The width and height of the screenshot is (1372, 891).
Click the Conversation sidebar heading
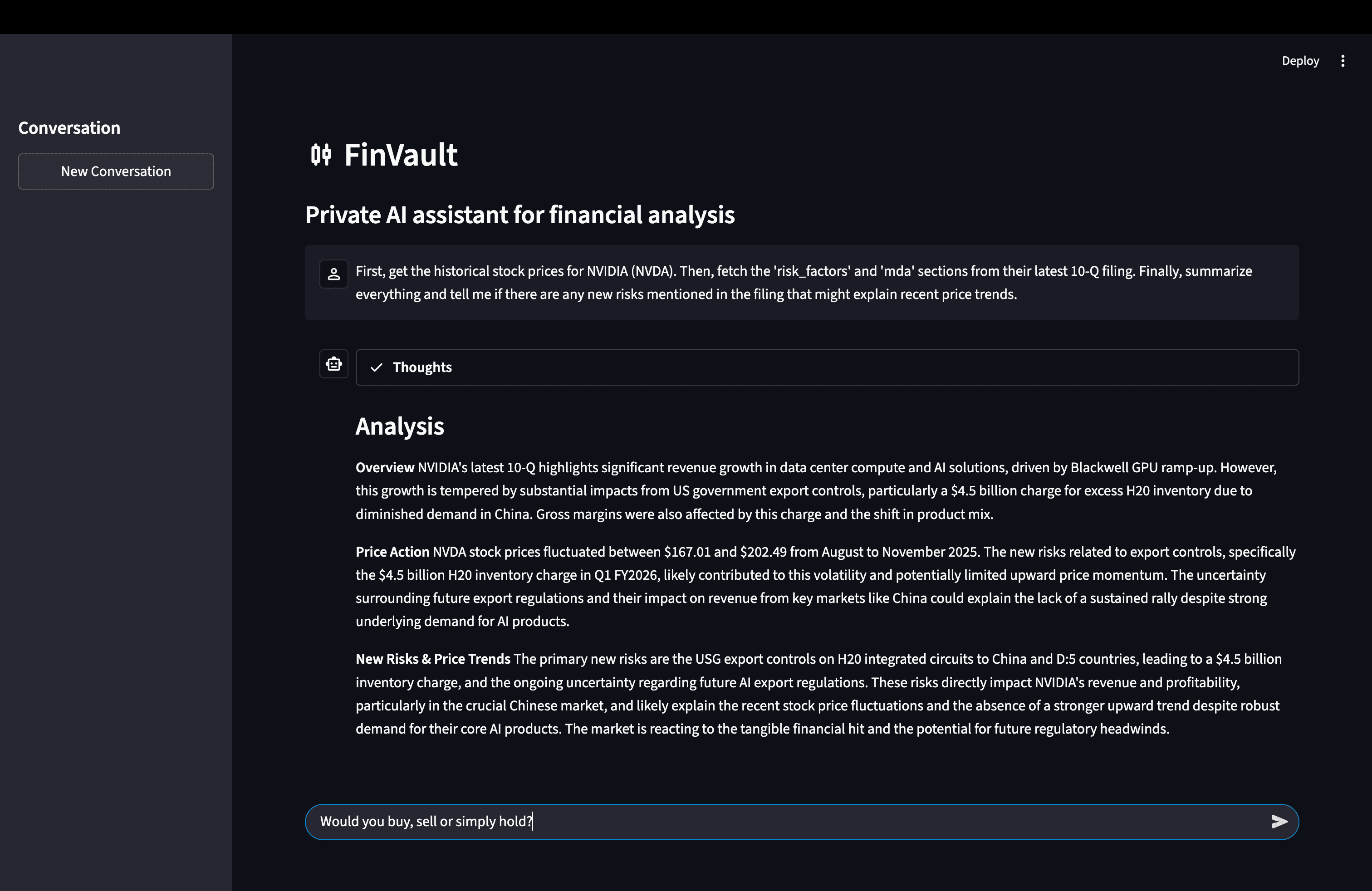(69, 128)
